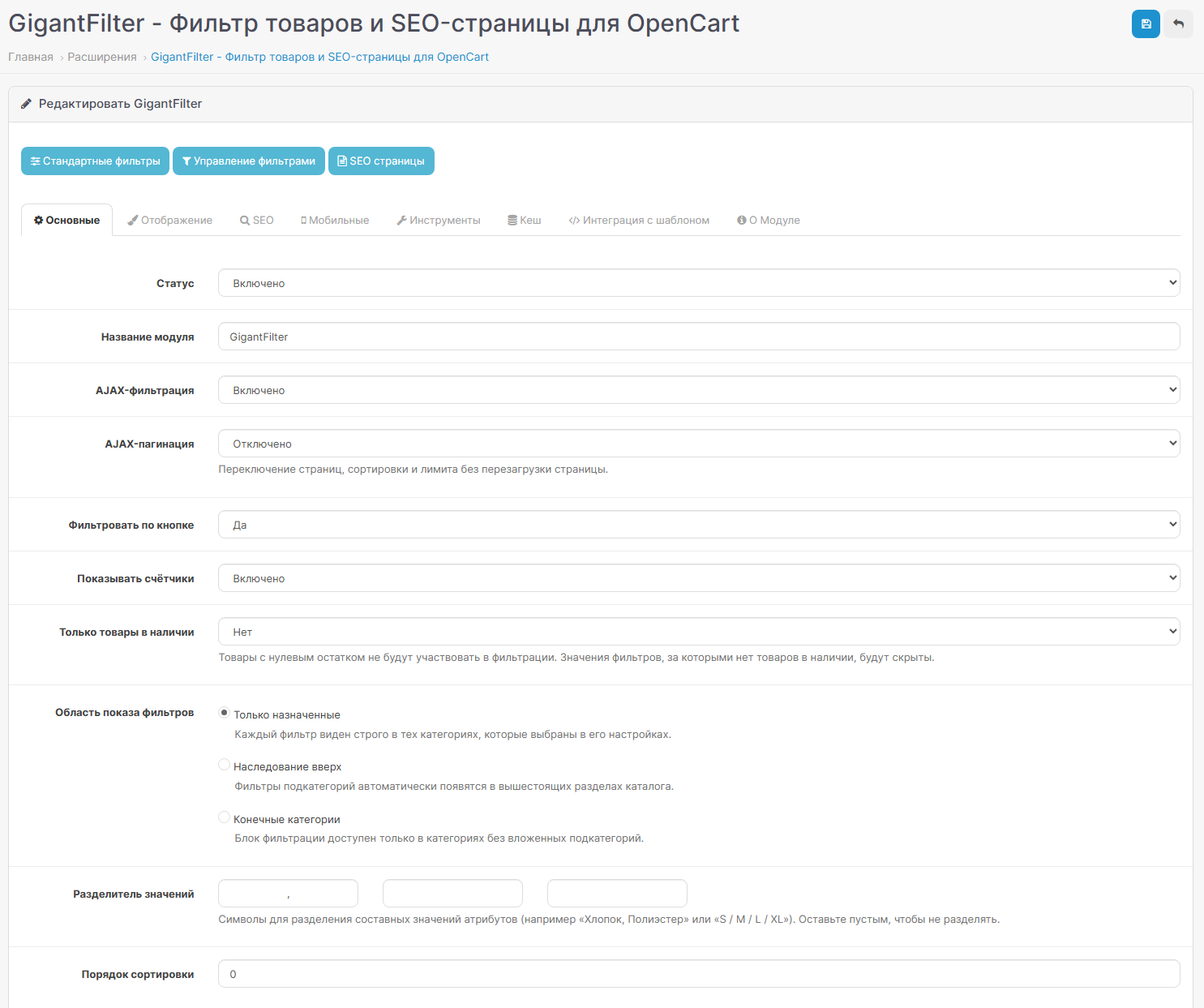Go to Расширения breadcrumb link
Viewport: 1204px width, 1008px height.
pos(102,57)
